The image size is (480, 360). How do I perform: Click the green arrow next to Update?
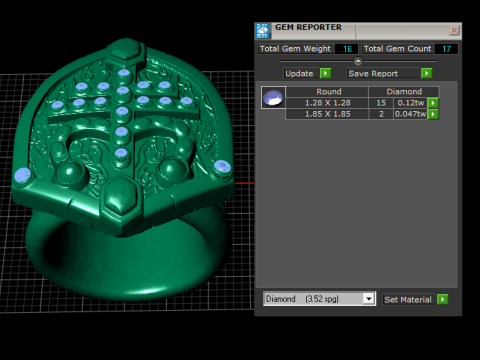click(325, 73)
